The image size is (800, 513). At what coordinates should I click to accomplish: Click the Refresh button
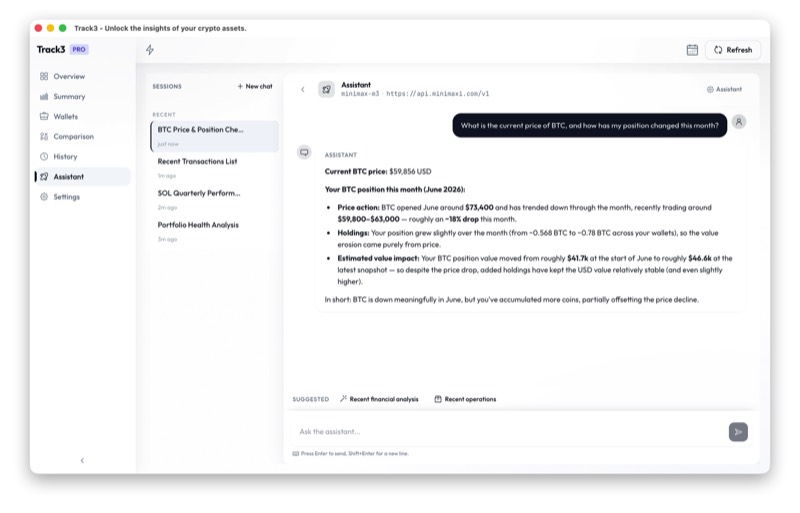(733, 50)
